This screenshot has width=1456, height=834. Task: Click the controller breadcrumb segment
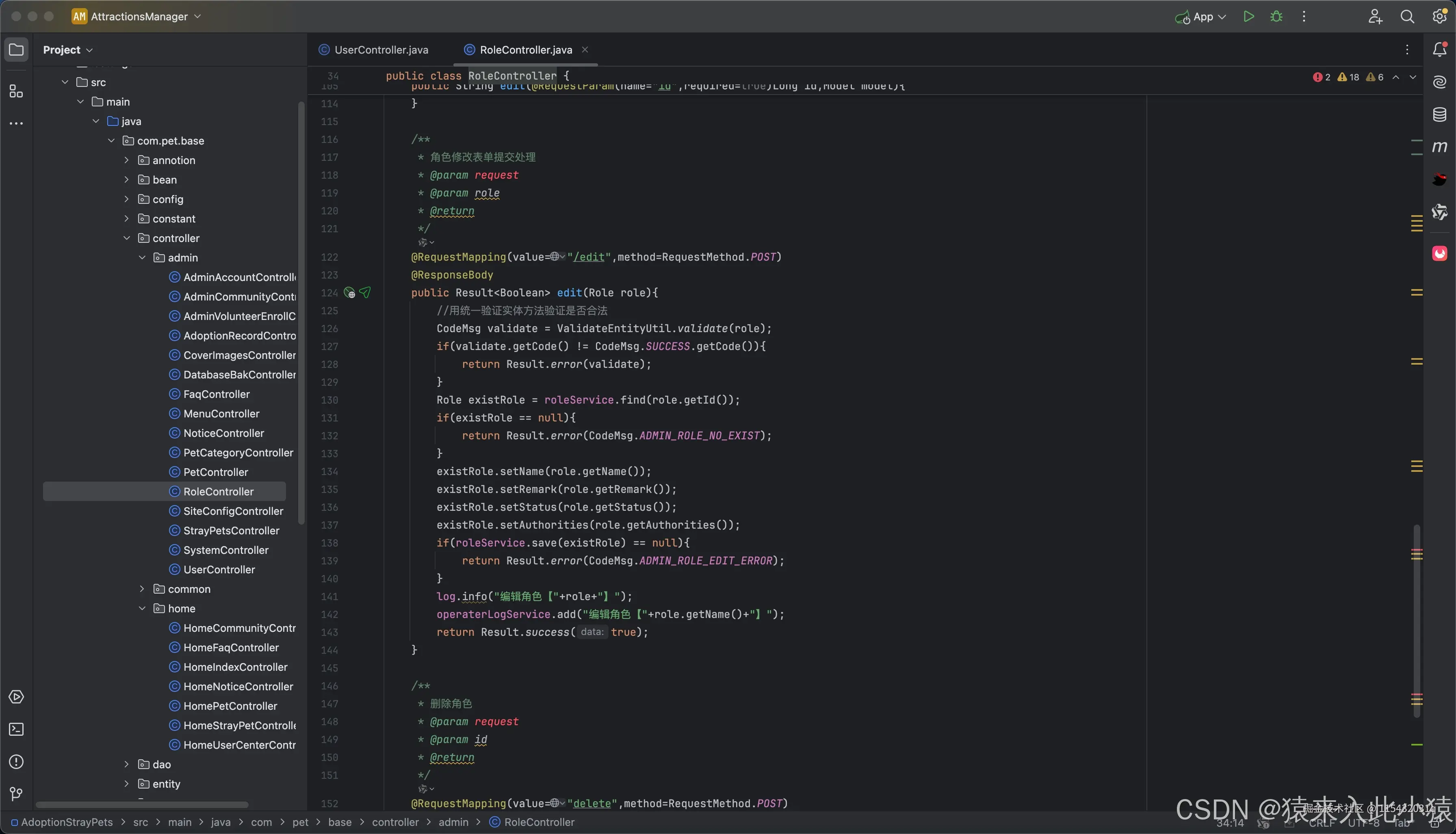pos(395,822)
